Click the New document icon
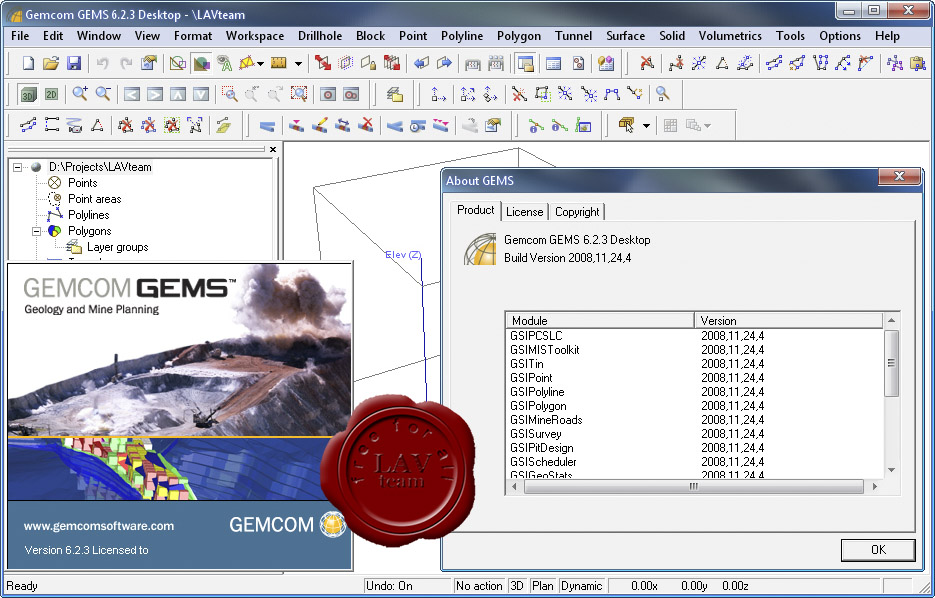Image resolution: width=935 pixels, height=598 pixels. point(28,63)
